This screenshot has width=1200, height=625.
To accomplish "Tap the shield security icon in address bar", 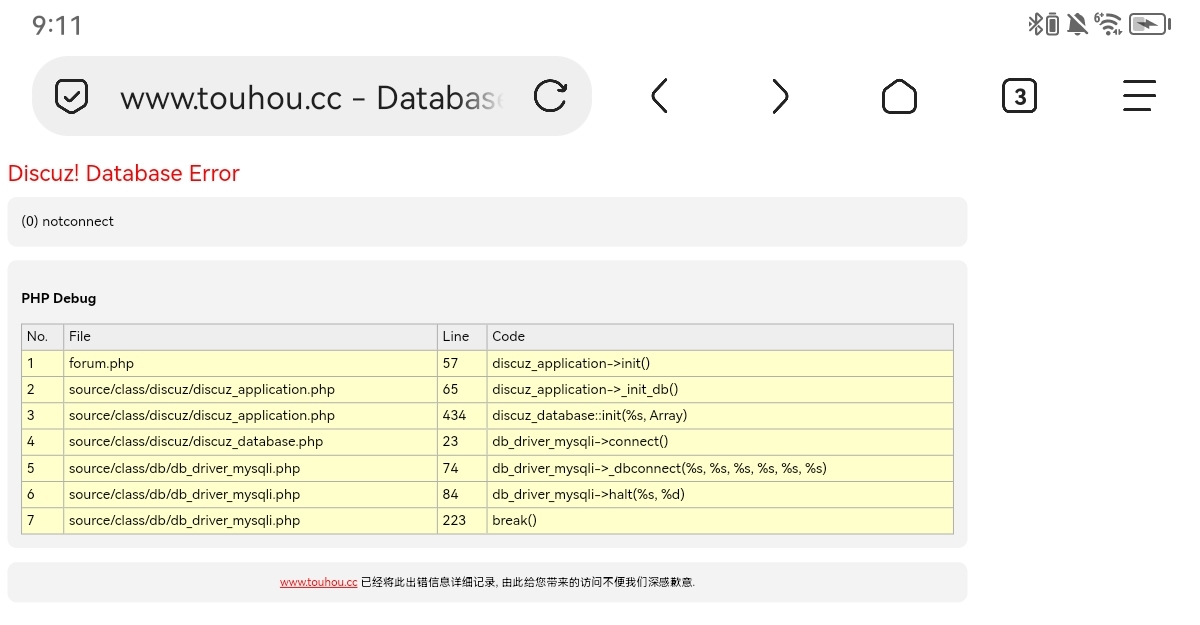I will tap(71, 96).
